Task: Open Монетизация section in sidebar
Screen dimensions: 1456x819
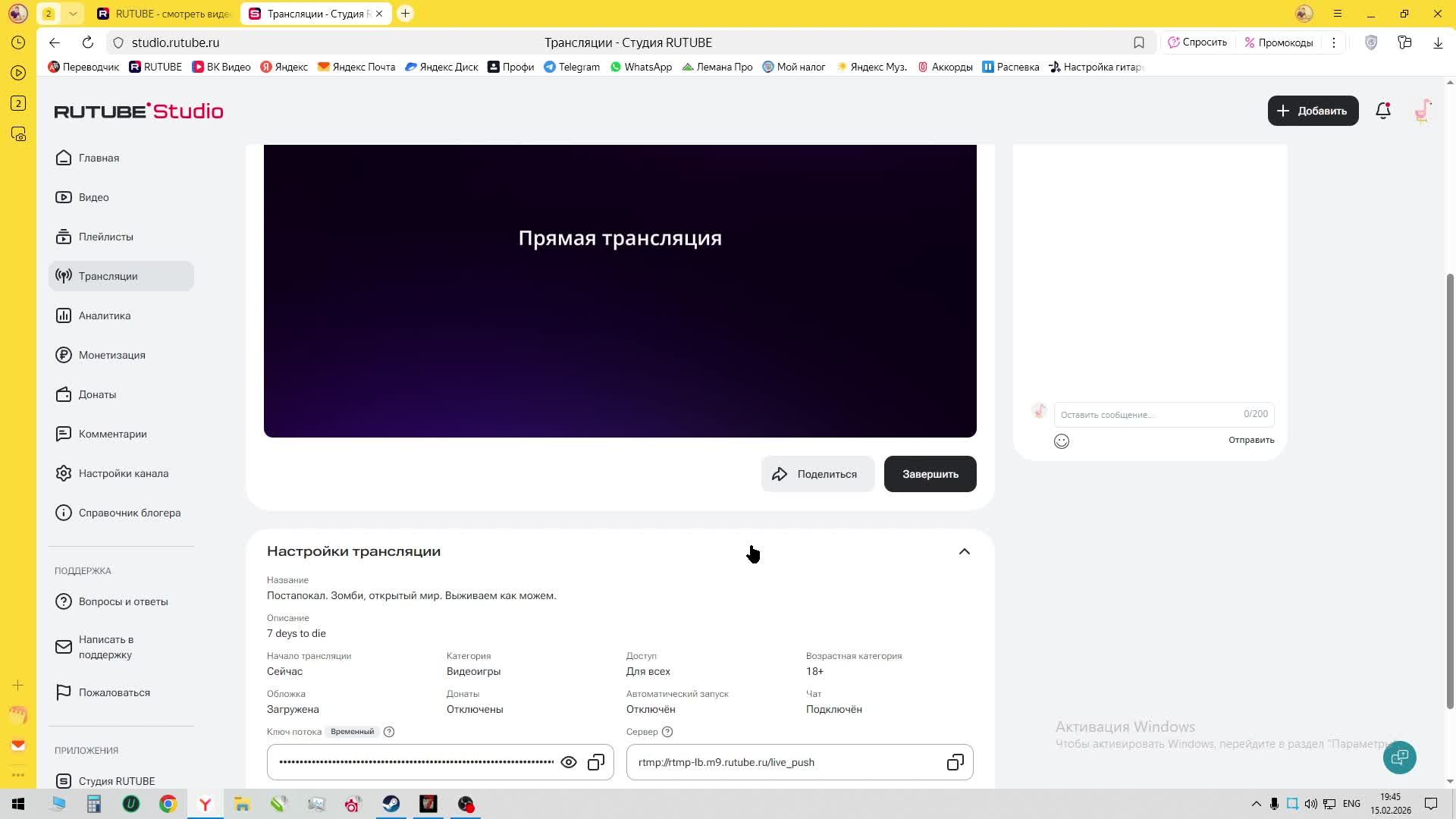Action: click(x=111, y=355)
